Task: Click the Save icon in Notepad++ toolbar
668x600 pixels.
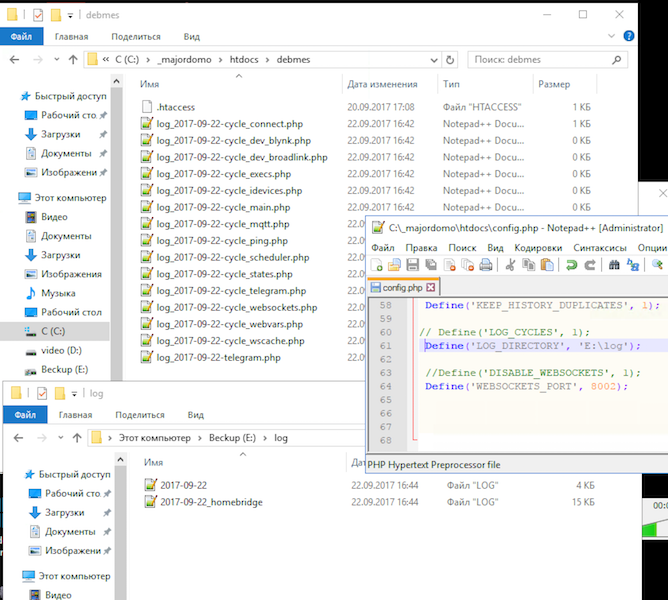Action: tap(411, 265)
